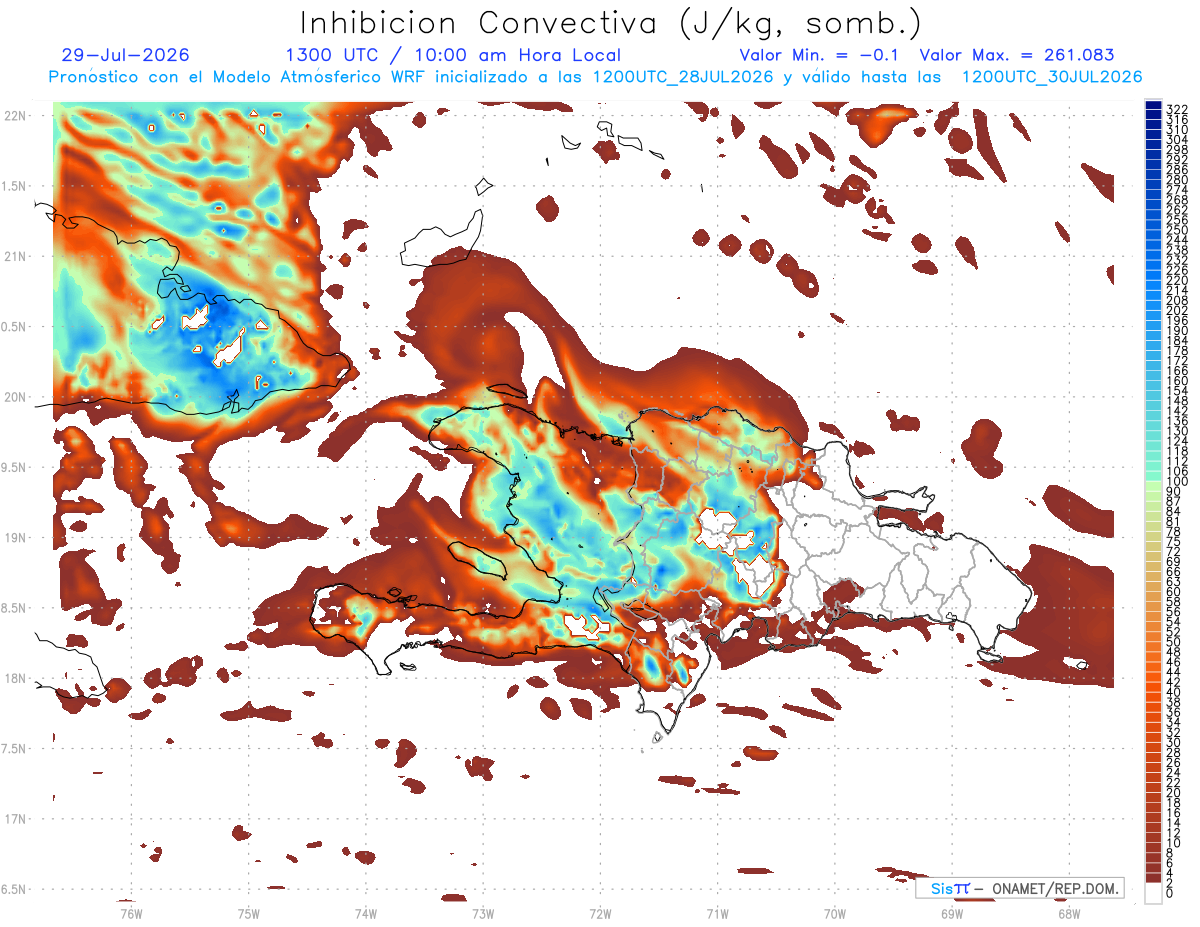Click the "Pronóstico con el Modelo Atmósferico WRF" text
1200x927 pixels.
coord(239,78)
